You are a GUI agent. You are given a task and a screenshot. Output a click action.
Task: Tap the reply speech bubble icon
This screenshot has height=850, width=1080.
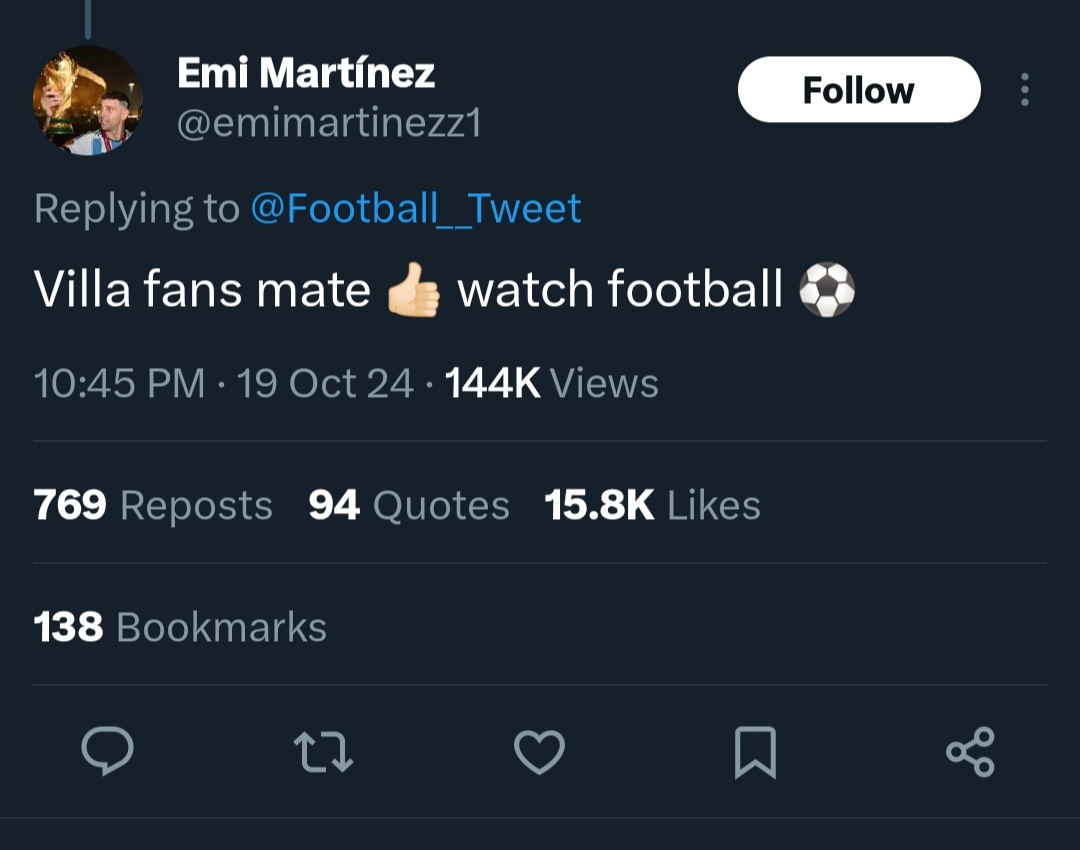[107, 751]
